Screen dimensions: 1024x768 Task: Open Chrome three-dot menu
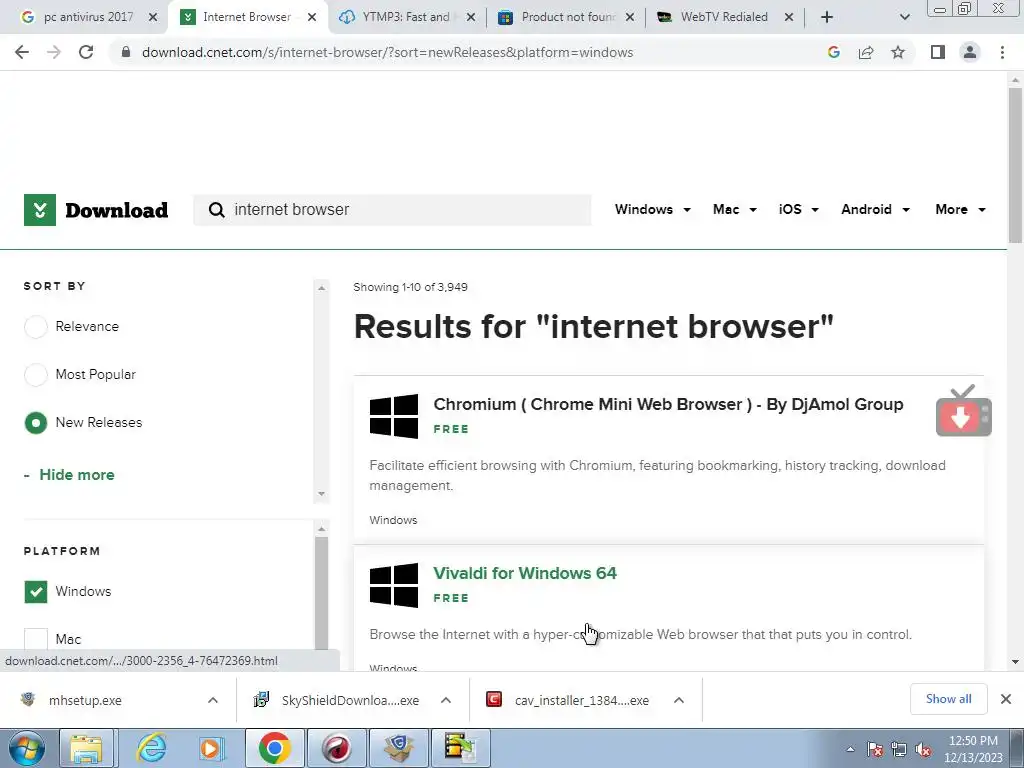pos(1002,52)
